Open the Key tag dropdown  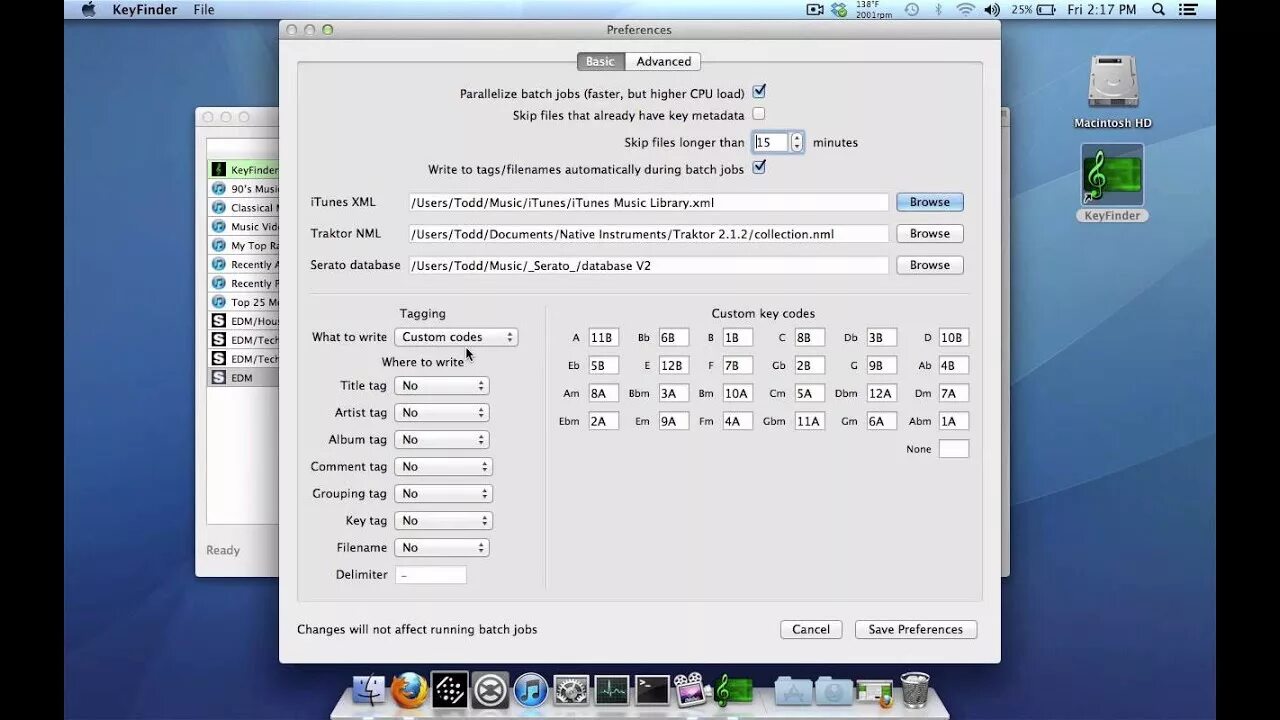(x=442, y=520)
